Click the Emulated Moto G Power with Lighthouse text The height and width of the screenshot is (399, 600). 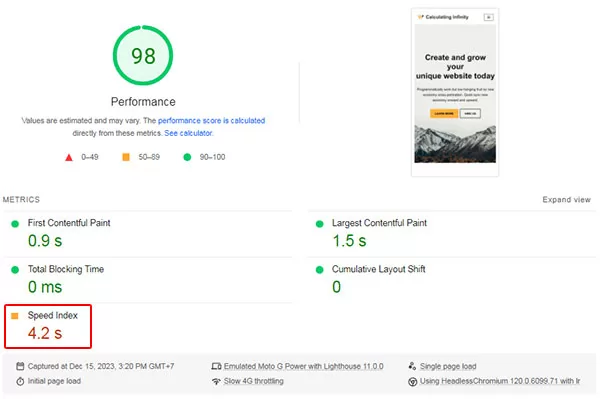point(303,366)
